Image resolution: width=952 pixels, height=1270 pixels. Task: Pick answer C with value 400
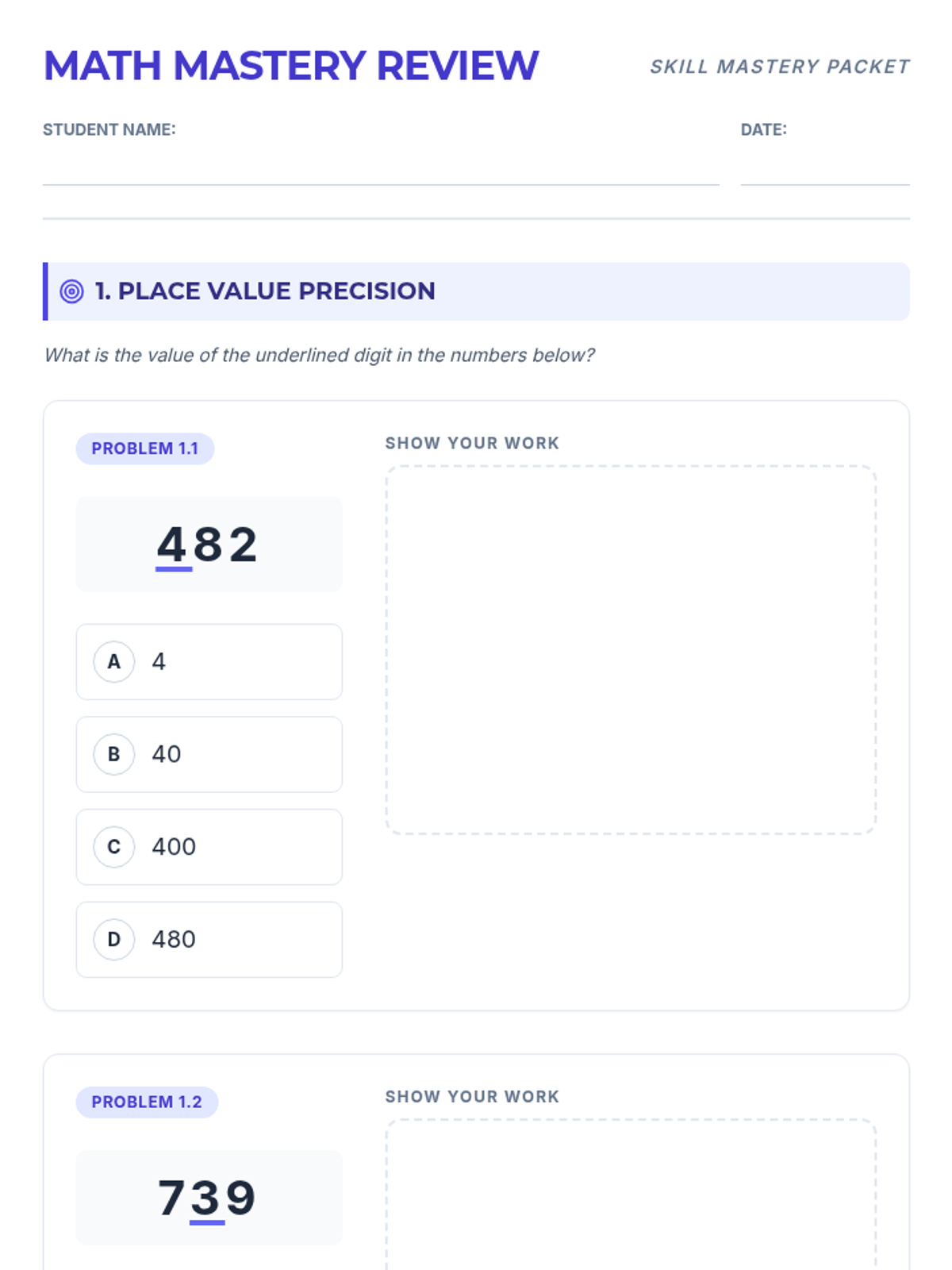pyautogui.click(x=209, y=847)
